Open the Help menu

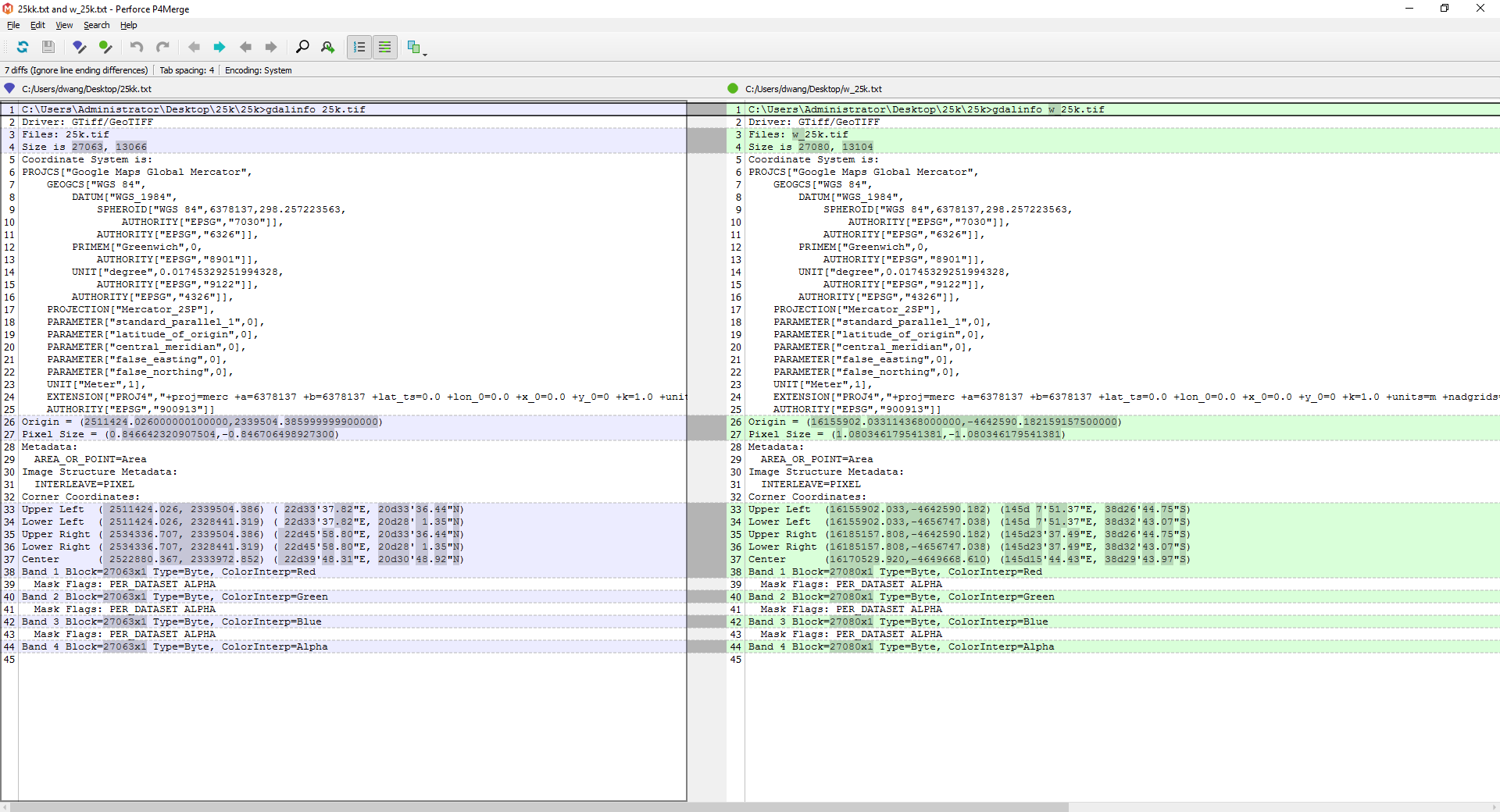pos(129,25)
